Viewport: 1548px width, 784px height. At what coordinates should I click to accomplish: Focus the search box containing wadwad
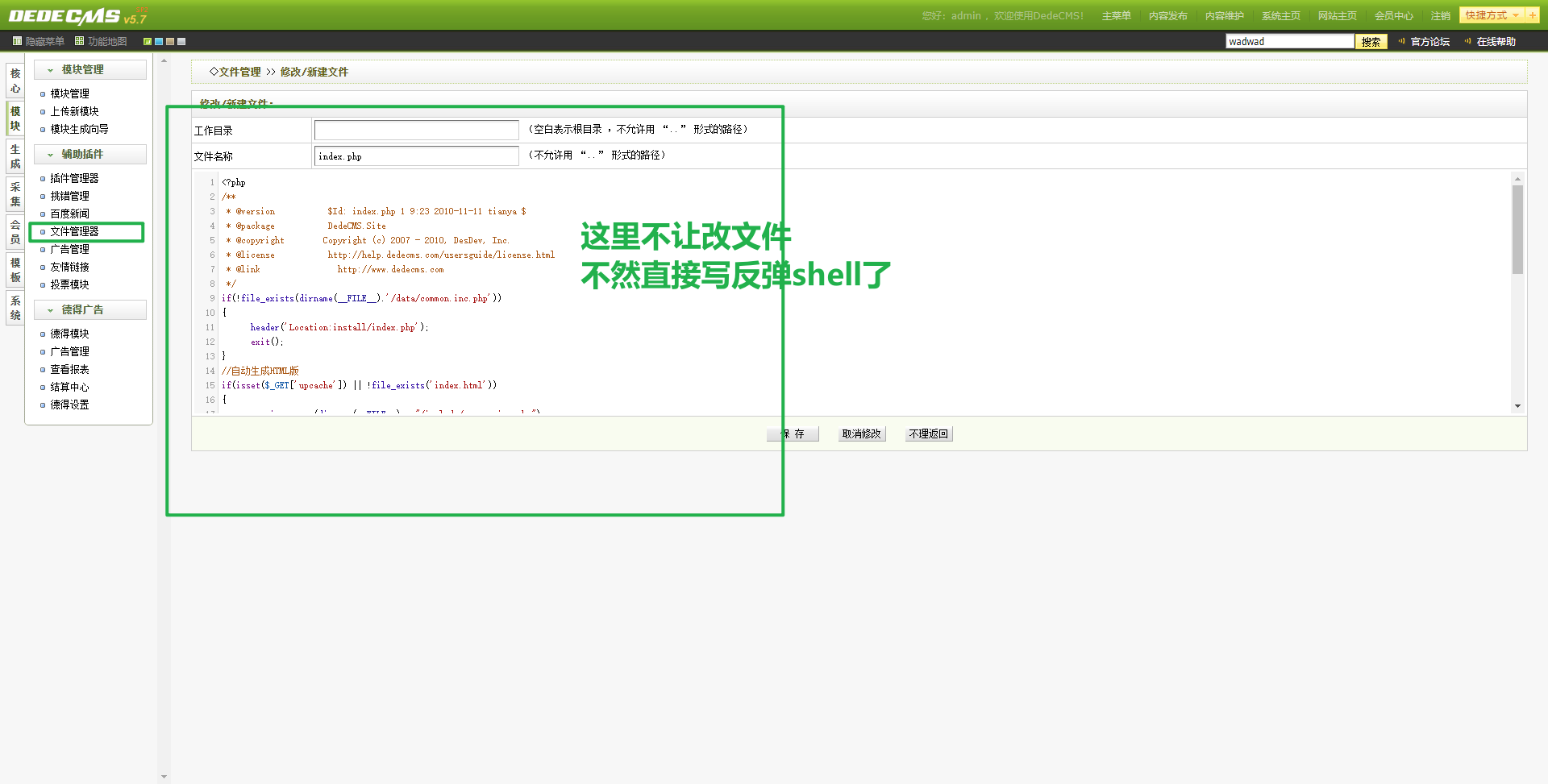coord(1289,41)
